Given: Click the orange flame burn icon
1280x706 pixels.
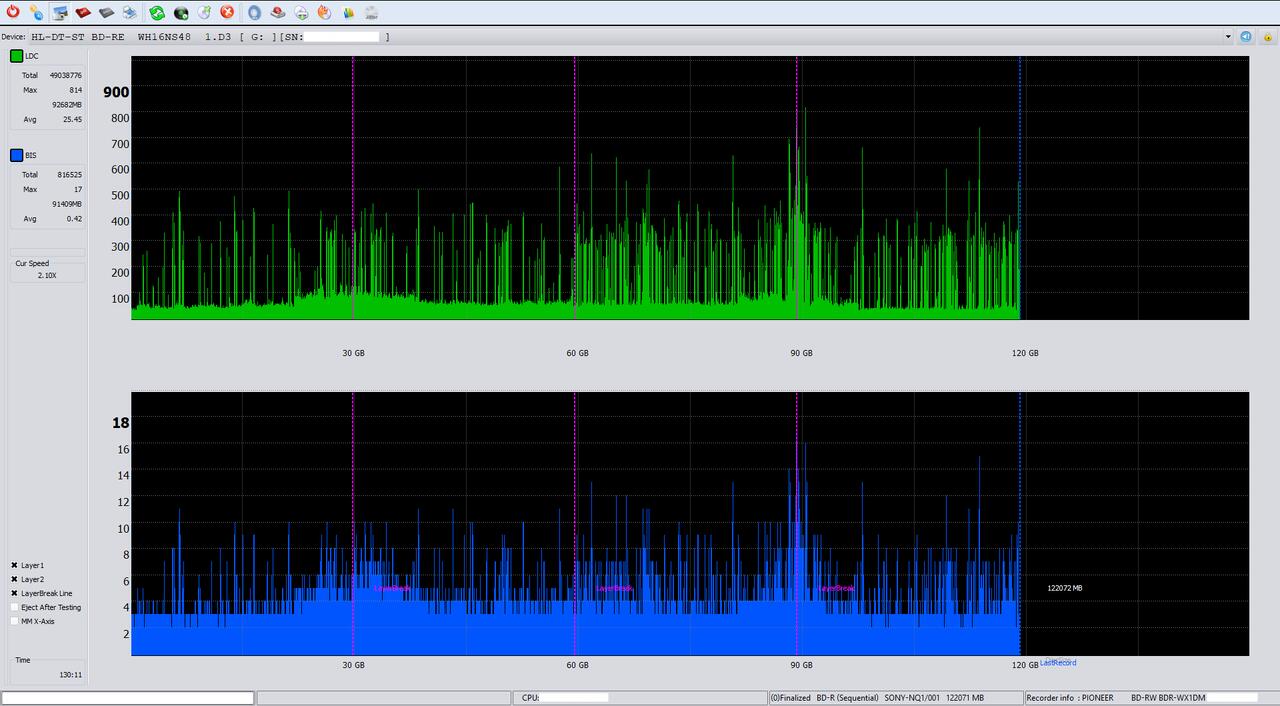Looking at the screenshot, I should (x=324, y=12).
